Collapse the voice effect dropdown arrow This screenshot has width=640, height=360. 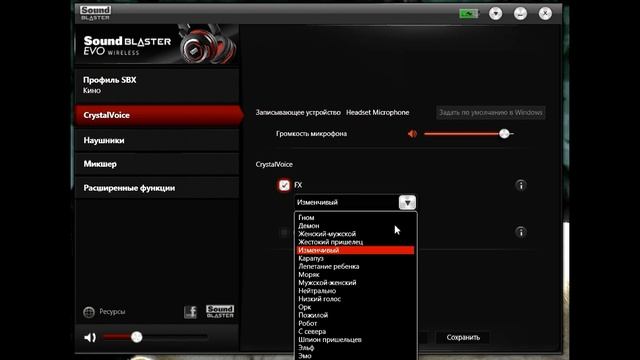pos(407,202)
